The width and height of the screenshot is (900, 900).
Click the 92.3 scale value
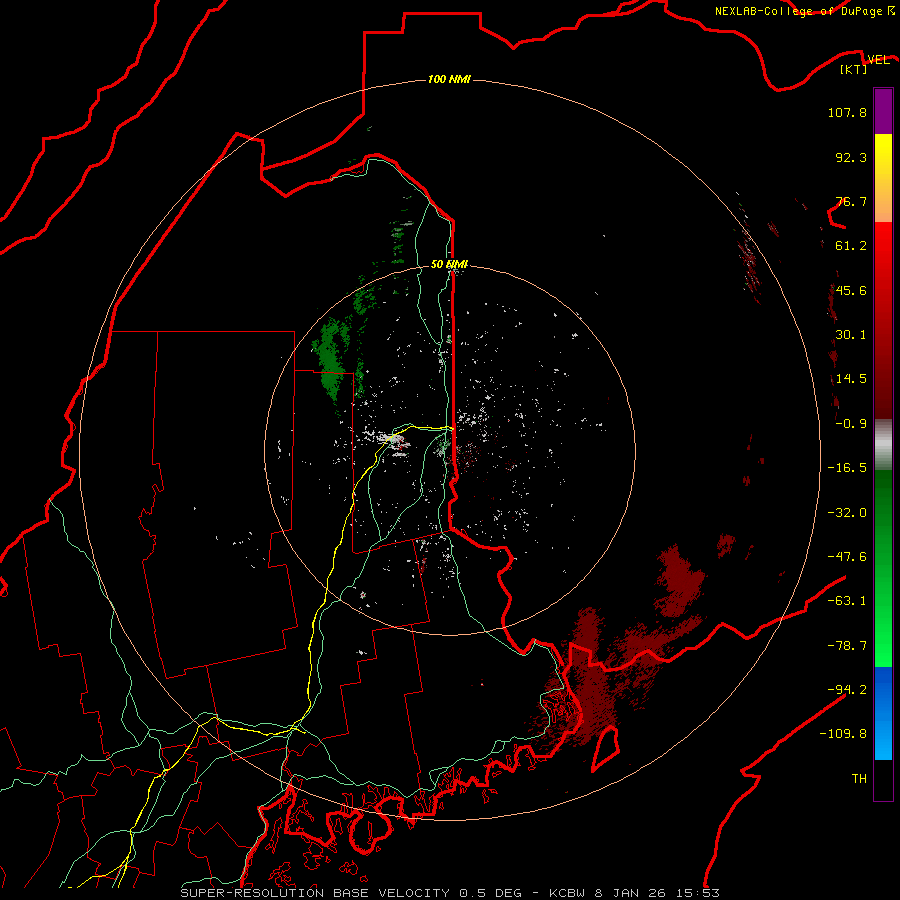[851, 157]
